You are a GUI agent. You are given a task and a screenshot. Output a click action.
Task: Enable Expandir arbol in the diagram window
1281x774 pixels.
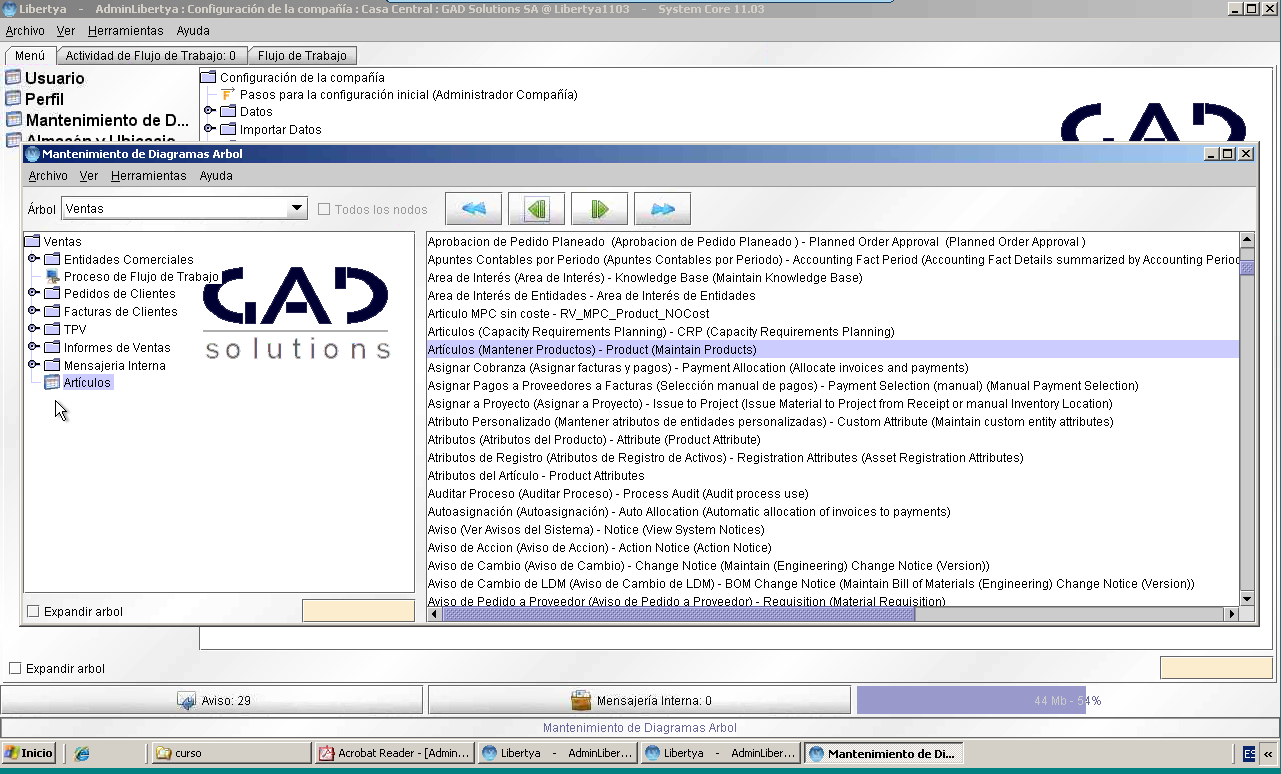33,611
